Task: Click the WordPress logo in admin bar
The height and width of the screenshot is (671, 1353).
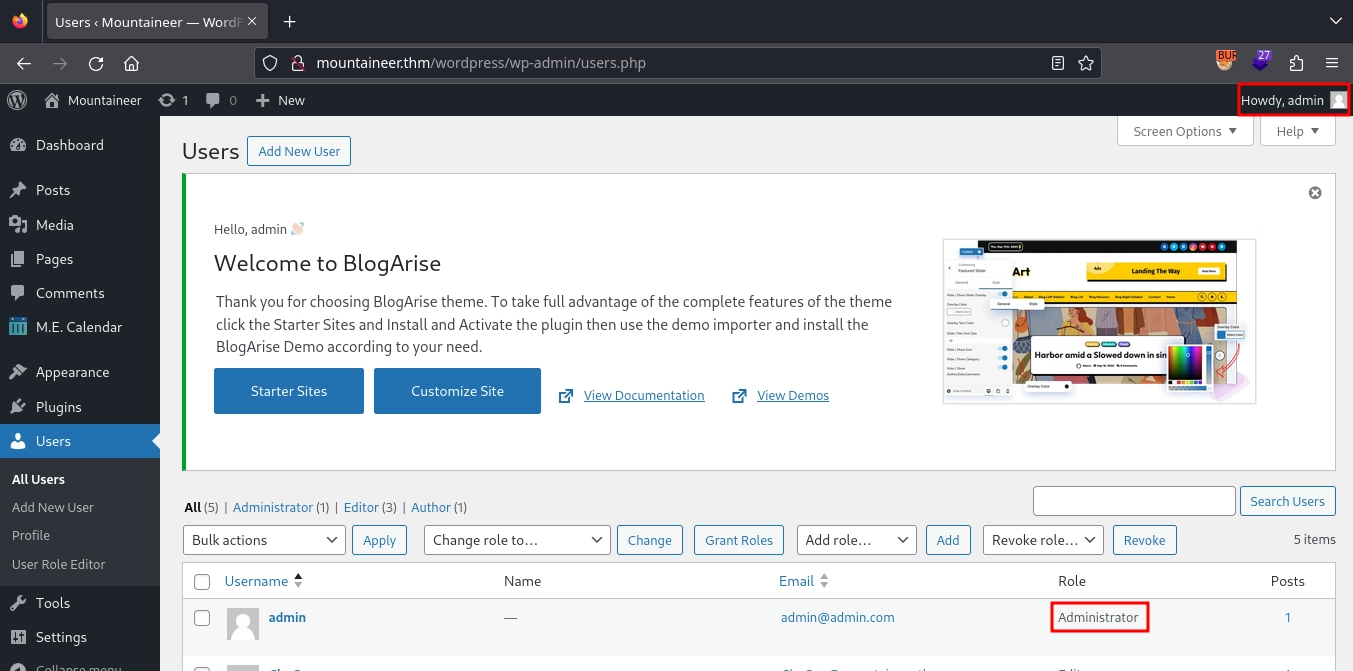Action: click(x=17, y=100)
